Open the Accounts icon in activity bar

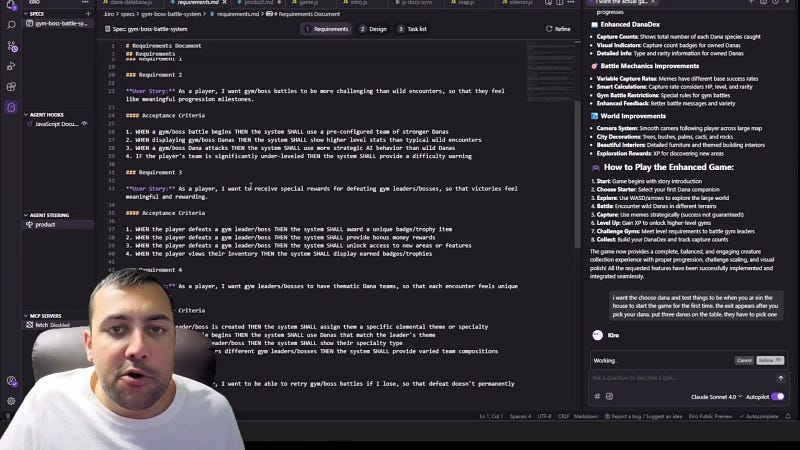tap(11, 381)
